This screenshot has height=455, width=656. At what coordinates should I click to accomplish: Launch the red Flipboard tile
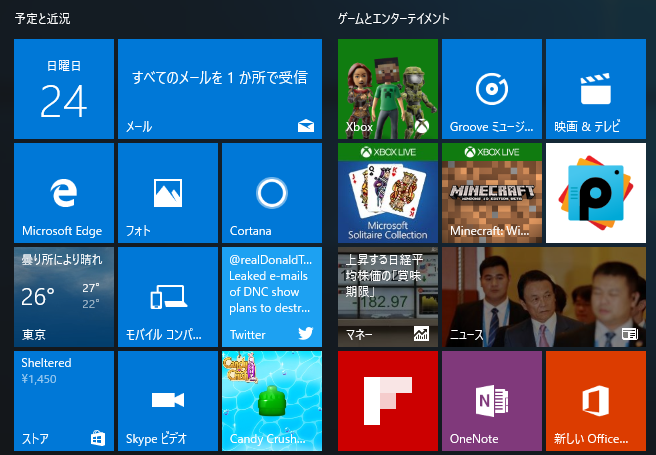pyautogui.click(x=388, y=401)
